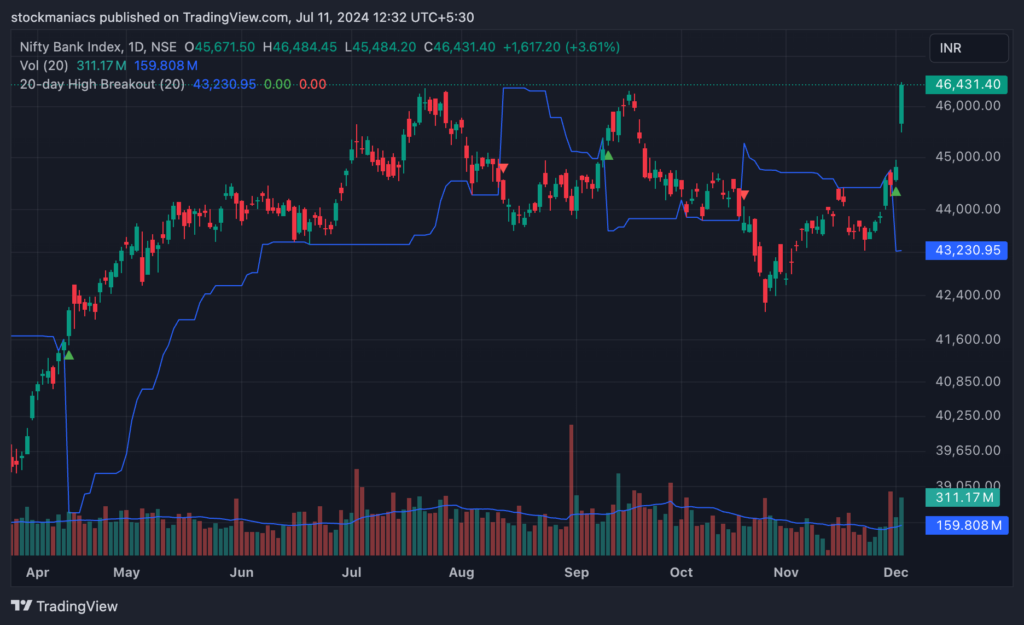Click the green up triangle marker in September

tap(608, 155)
